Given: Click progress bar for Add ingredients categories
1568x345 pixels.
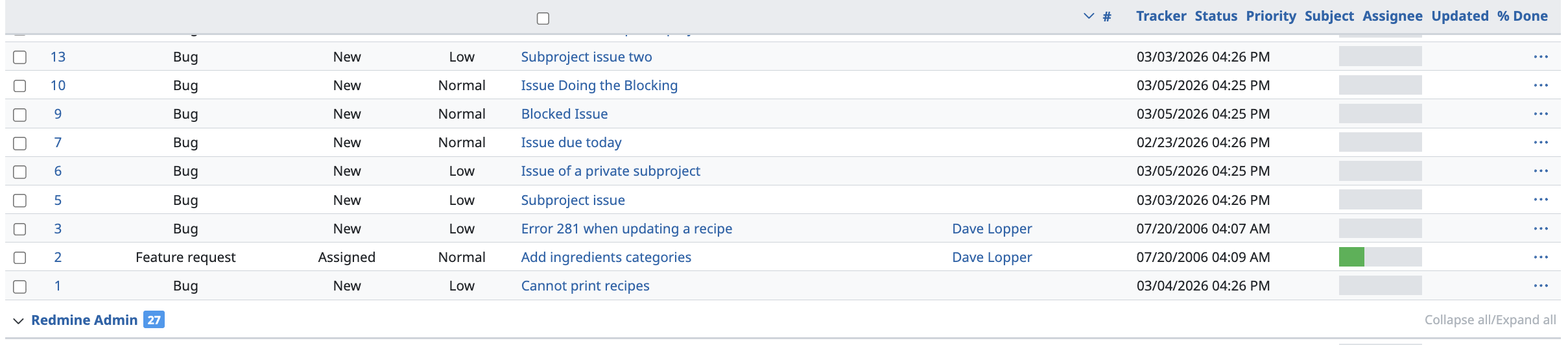Looking at the screenshot, I should coord(1380,257).
